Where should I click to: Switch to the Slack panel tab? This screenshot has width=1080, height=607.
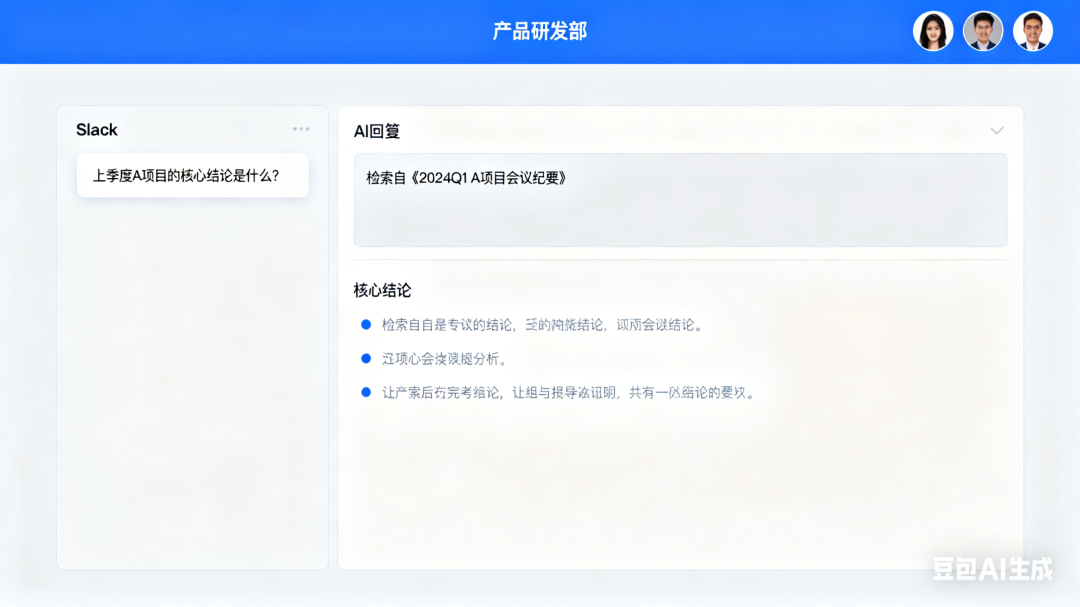(97, 129)
